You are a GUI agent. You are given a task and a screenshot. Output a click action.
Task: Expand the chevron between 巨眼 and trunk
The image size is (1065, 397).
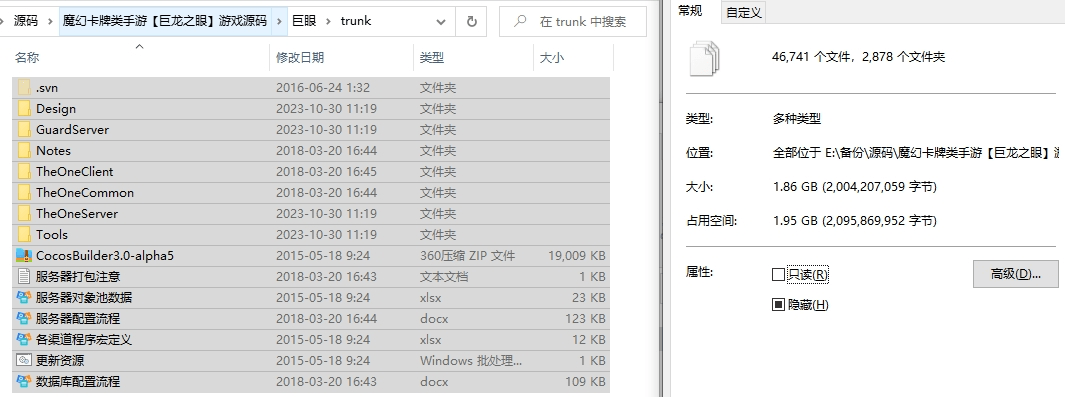pyautogui.click(x=329, y=22)
